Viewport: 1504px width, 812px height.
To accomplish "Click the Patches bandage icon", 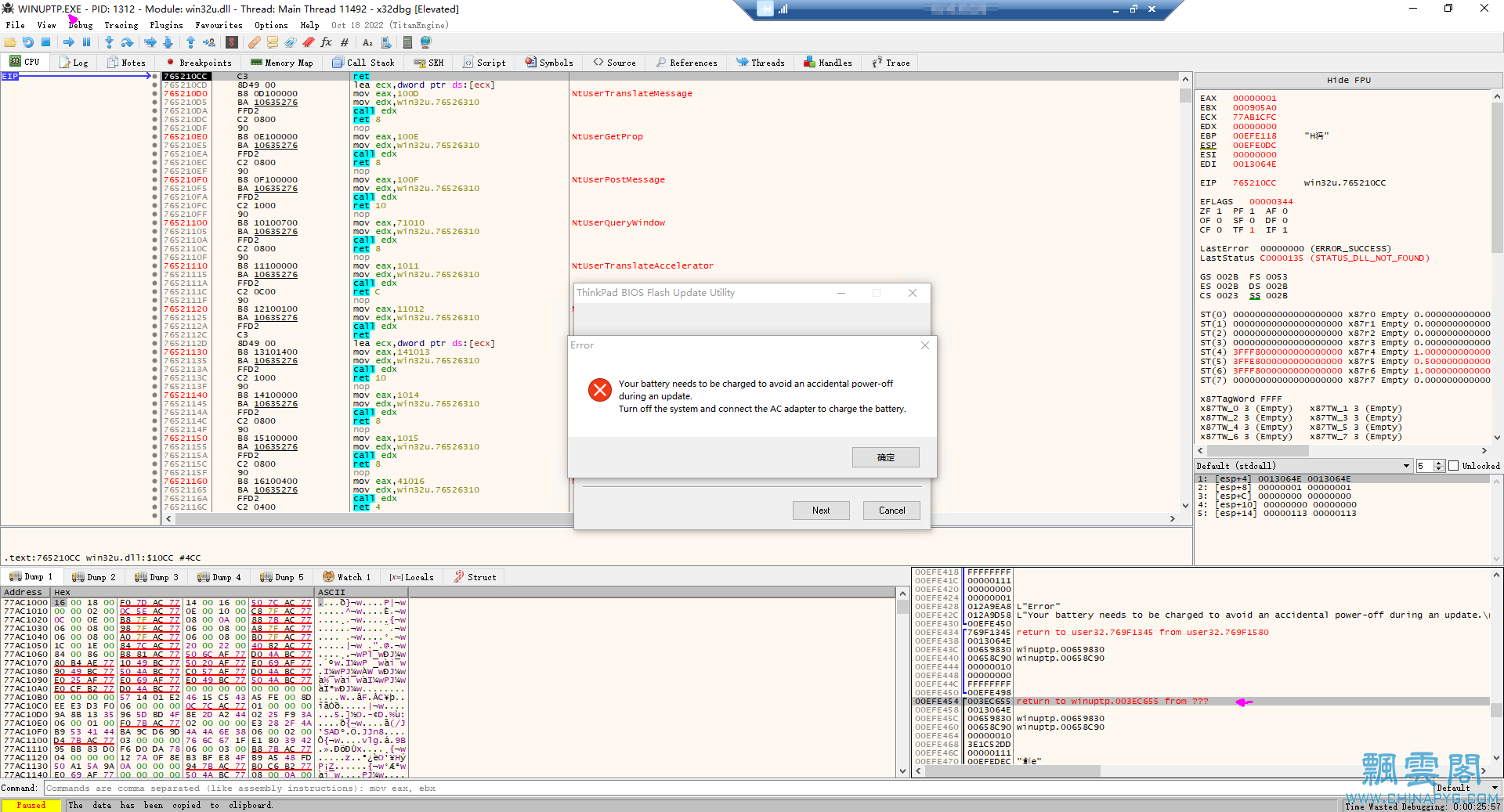I will point(255,42).
